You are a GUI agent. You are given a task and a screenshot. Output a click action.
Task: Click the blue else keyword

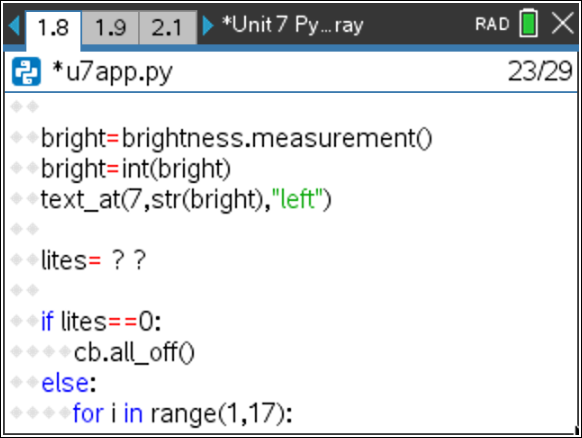(65, 383)
